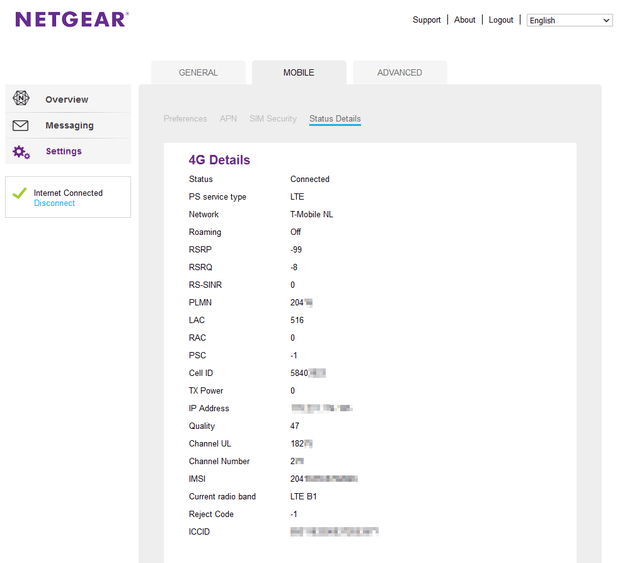Click the blurred ICCID value
The height and width of the screenshot is (563, 620).
tap(335, 532)
